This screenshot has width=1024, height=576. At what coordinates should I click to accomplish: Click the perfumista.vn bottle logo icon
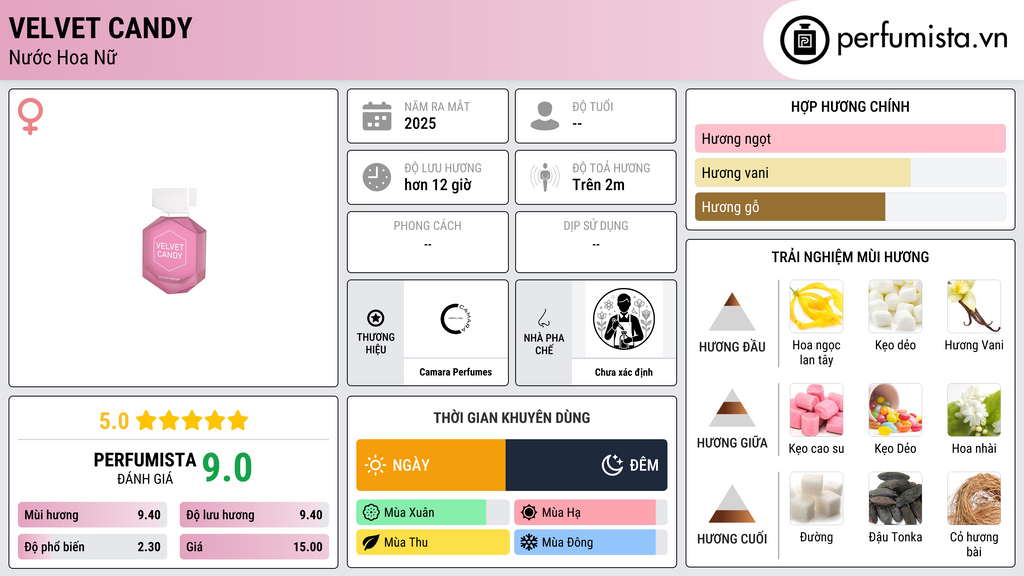point(804,40)
